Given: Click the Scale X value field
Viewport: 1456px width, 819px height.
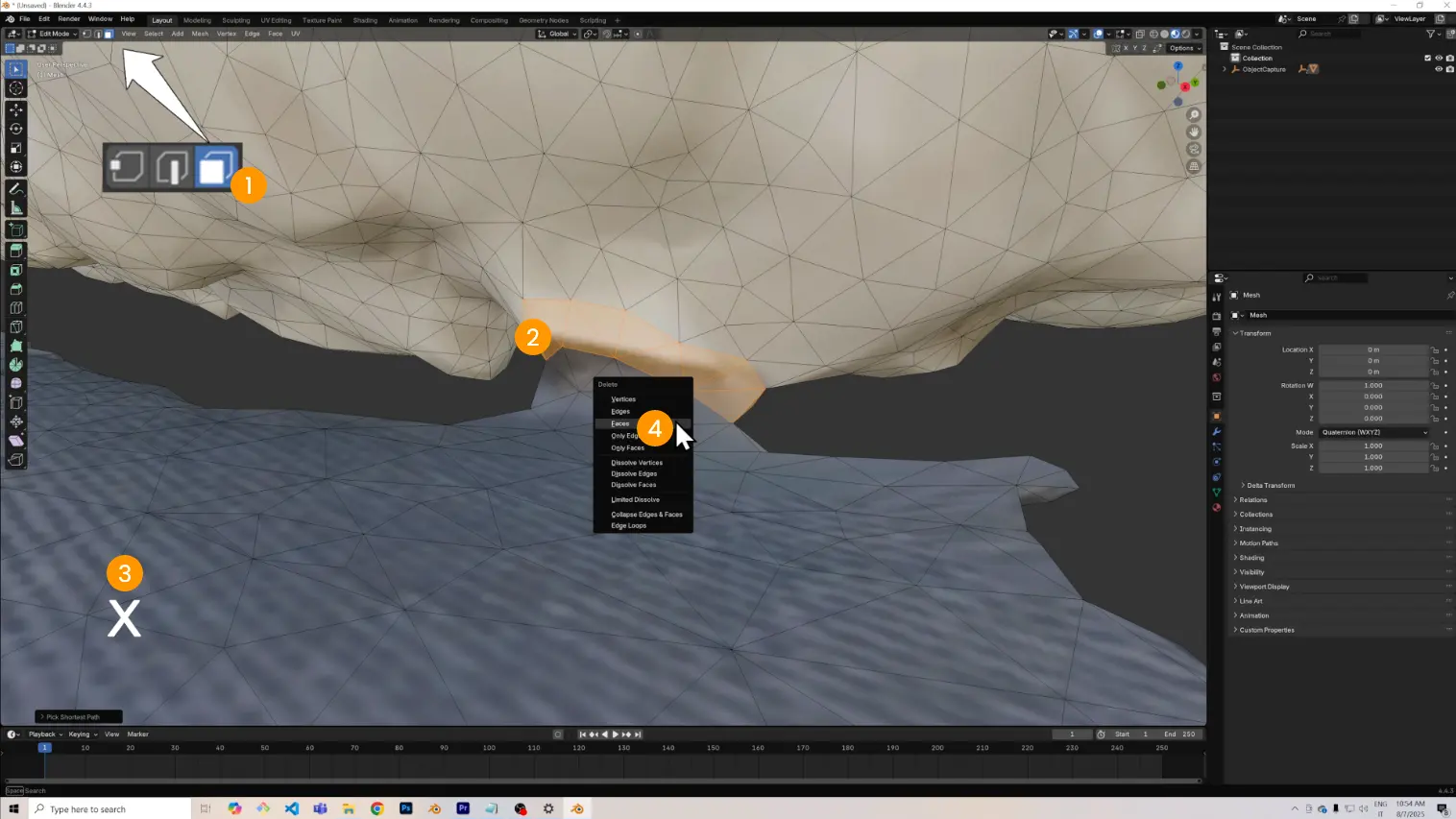Looking at the screenshot, I should click(x=1372, y=446).
